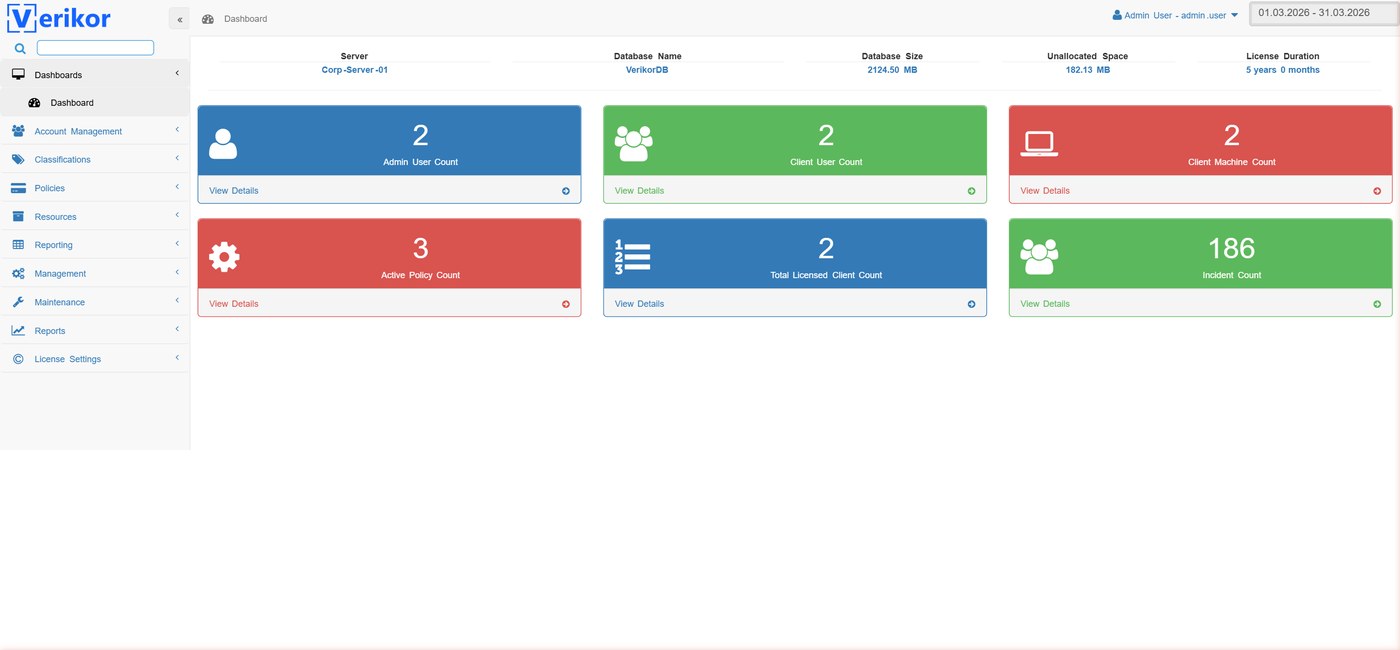The width and height of the screenshot is (1400, 650).
Task: Click the Resources archive icon
Action: point(18,216)
